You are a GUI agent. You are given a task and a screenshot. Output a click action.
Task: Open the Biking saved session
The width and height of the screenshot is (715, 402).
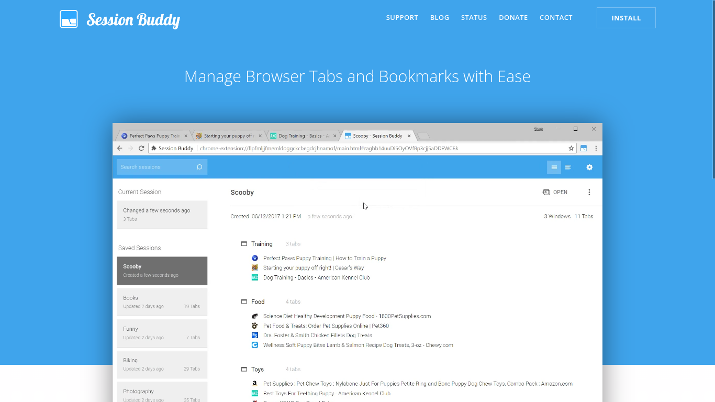coord(162,365)
